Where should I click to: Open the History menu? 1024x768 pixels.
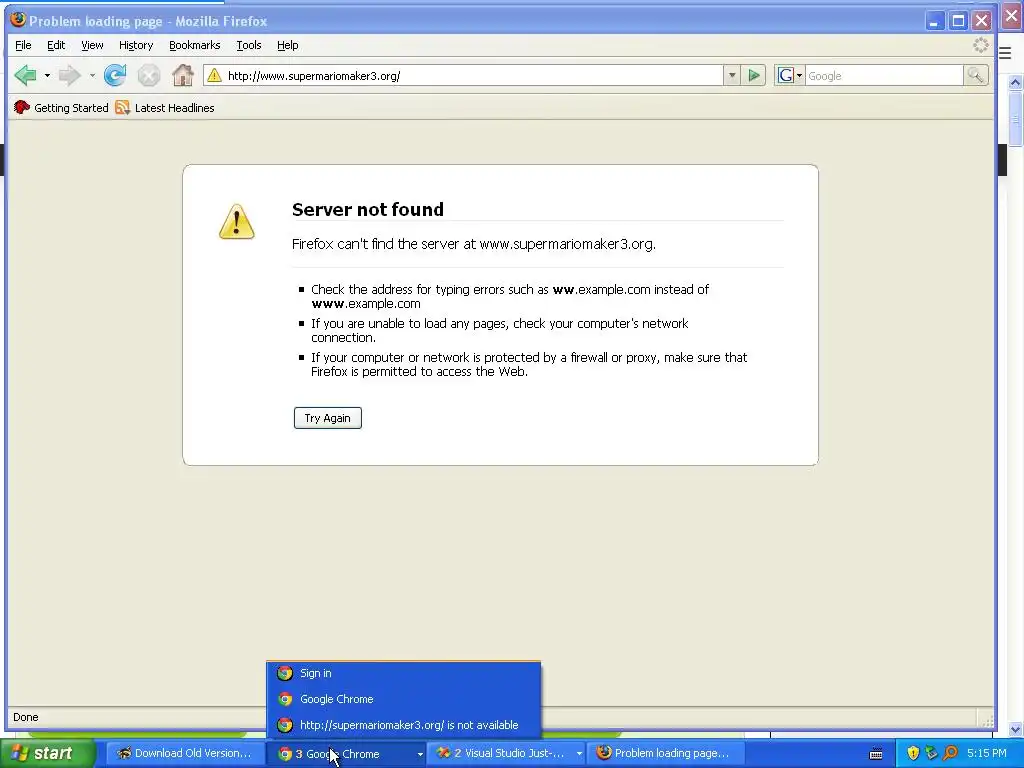pyautogui.click(x=136, y=45)
